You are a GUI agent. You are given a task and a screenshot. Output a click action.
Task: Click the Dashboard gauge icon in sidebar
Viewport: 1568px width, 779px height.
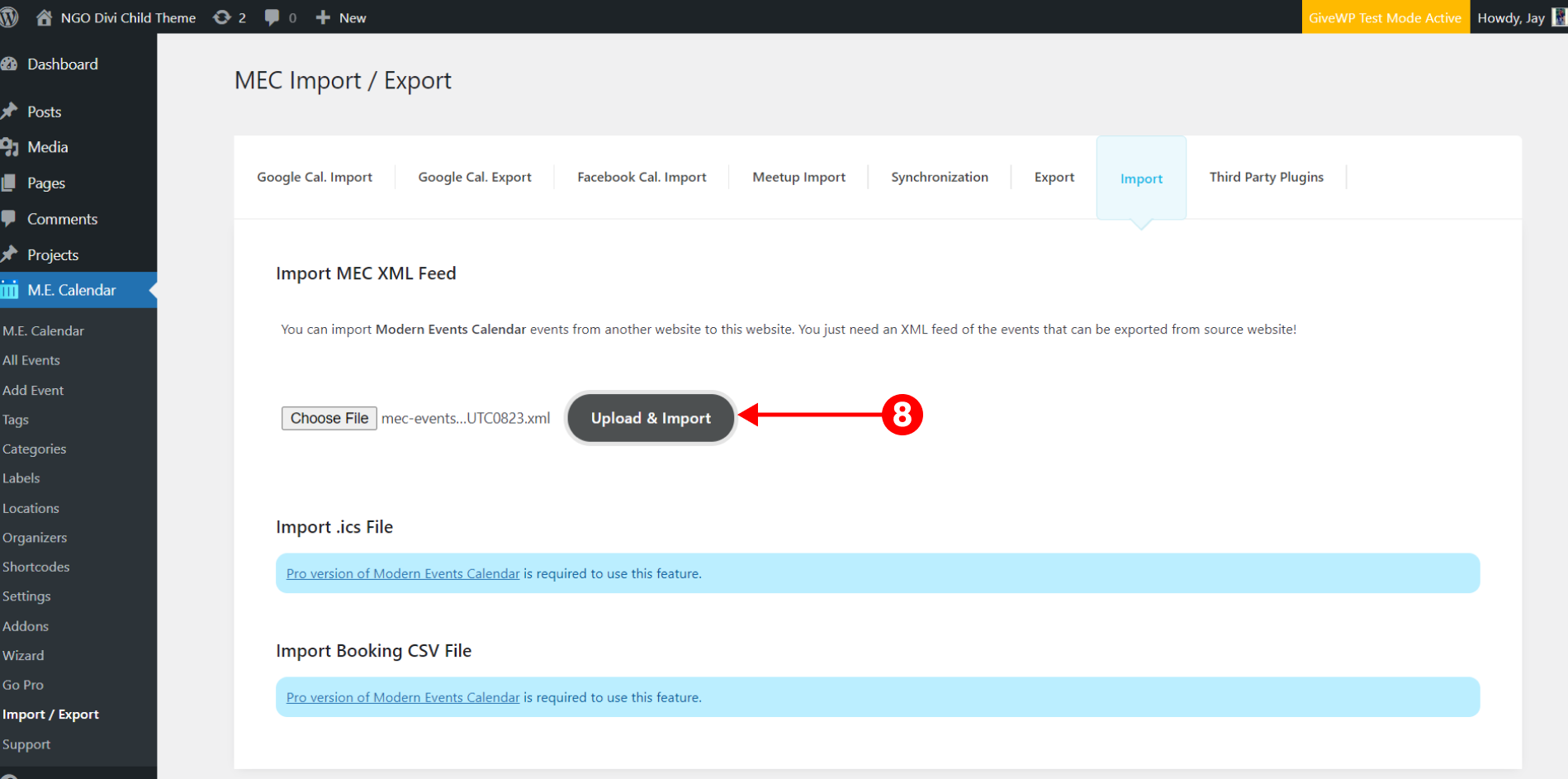[x=9, y=64]
